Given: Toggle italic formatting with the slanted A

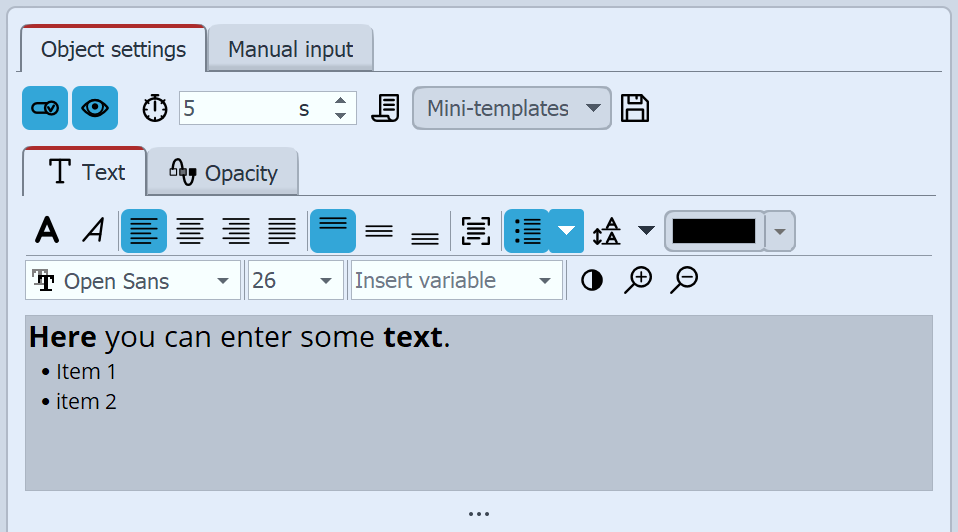Looking at the screenshot, I should click(x=93, y=231).
